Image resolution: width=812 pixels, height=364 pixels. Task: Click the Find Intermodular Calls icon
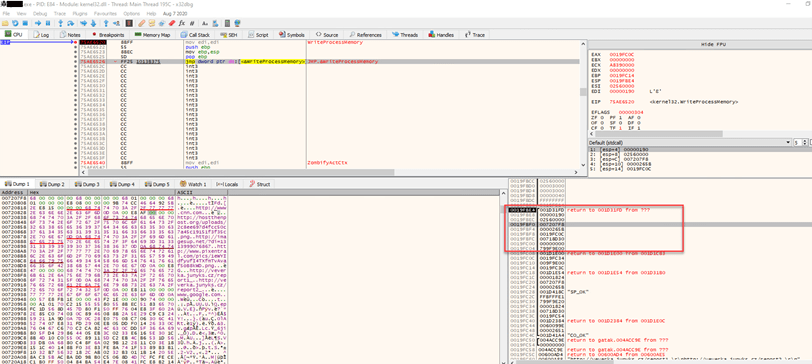(x=215, y=23)
